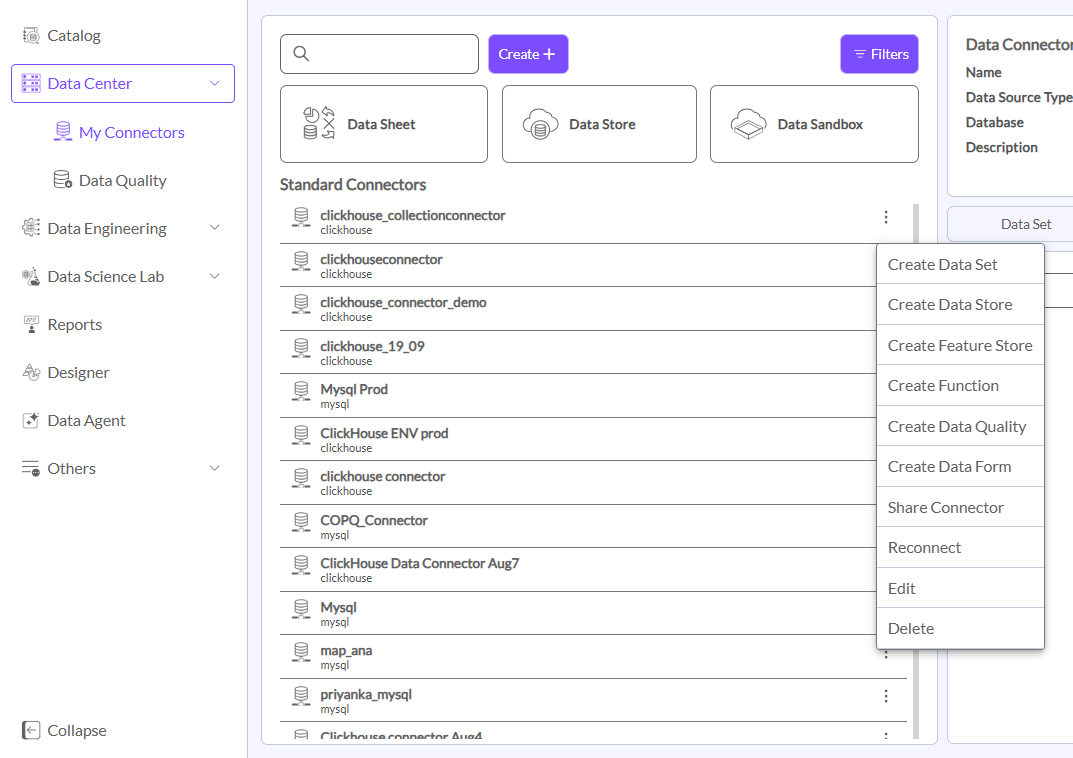Click the Reports icon in sidebar

coord(31,325)
